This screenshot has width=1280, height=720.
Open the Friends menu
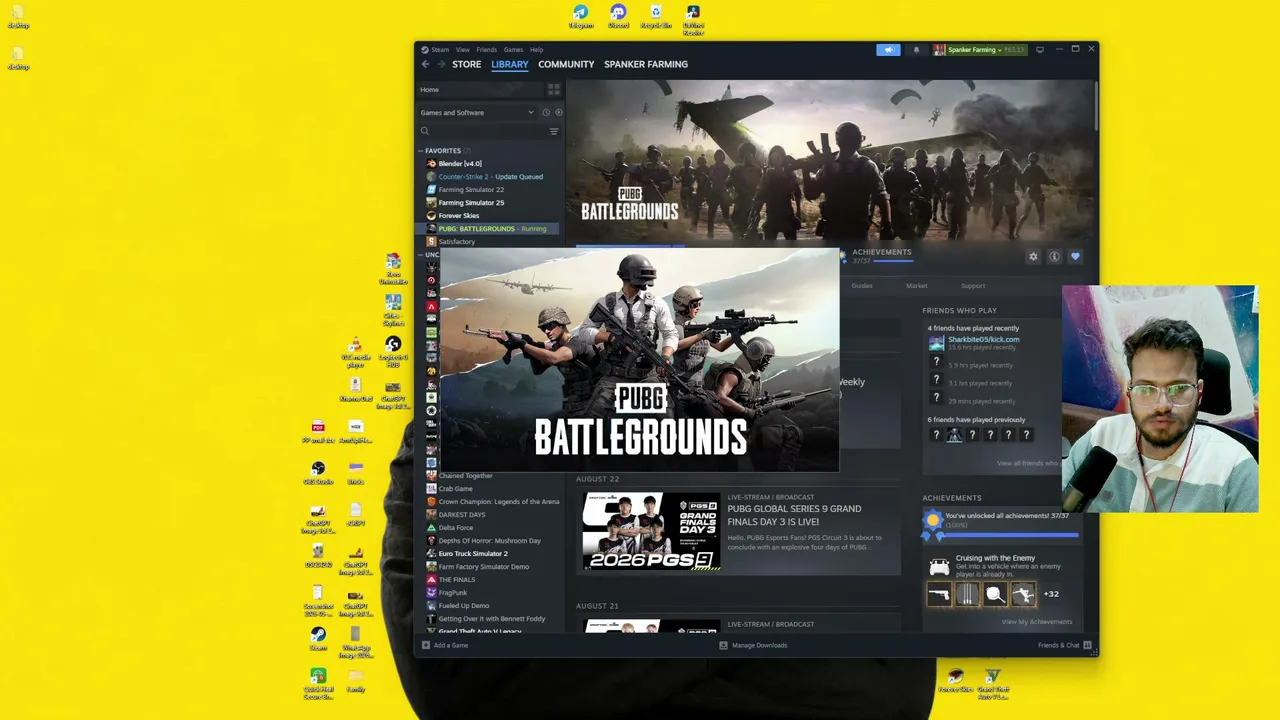point(487,50)
